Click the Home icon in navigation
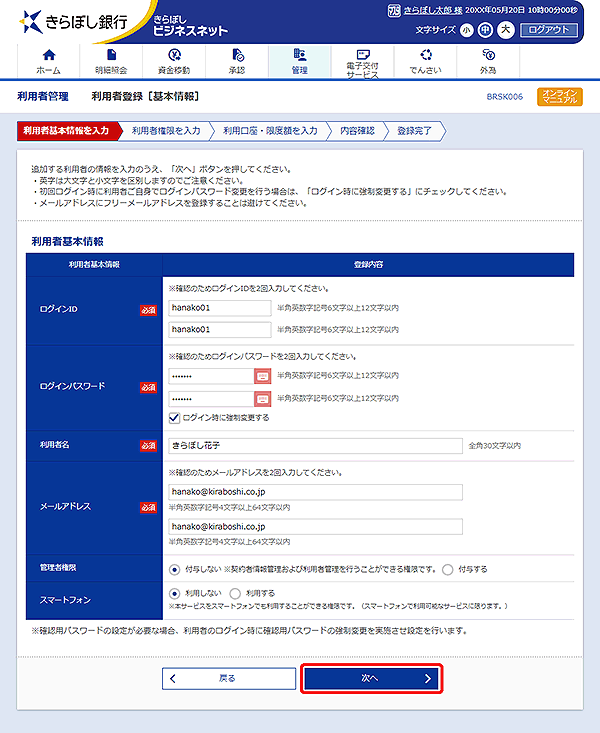 [48, 55]
